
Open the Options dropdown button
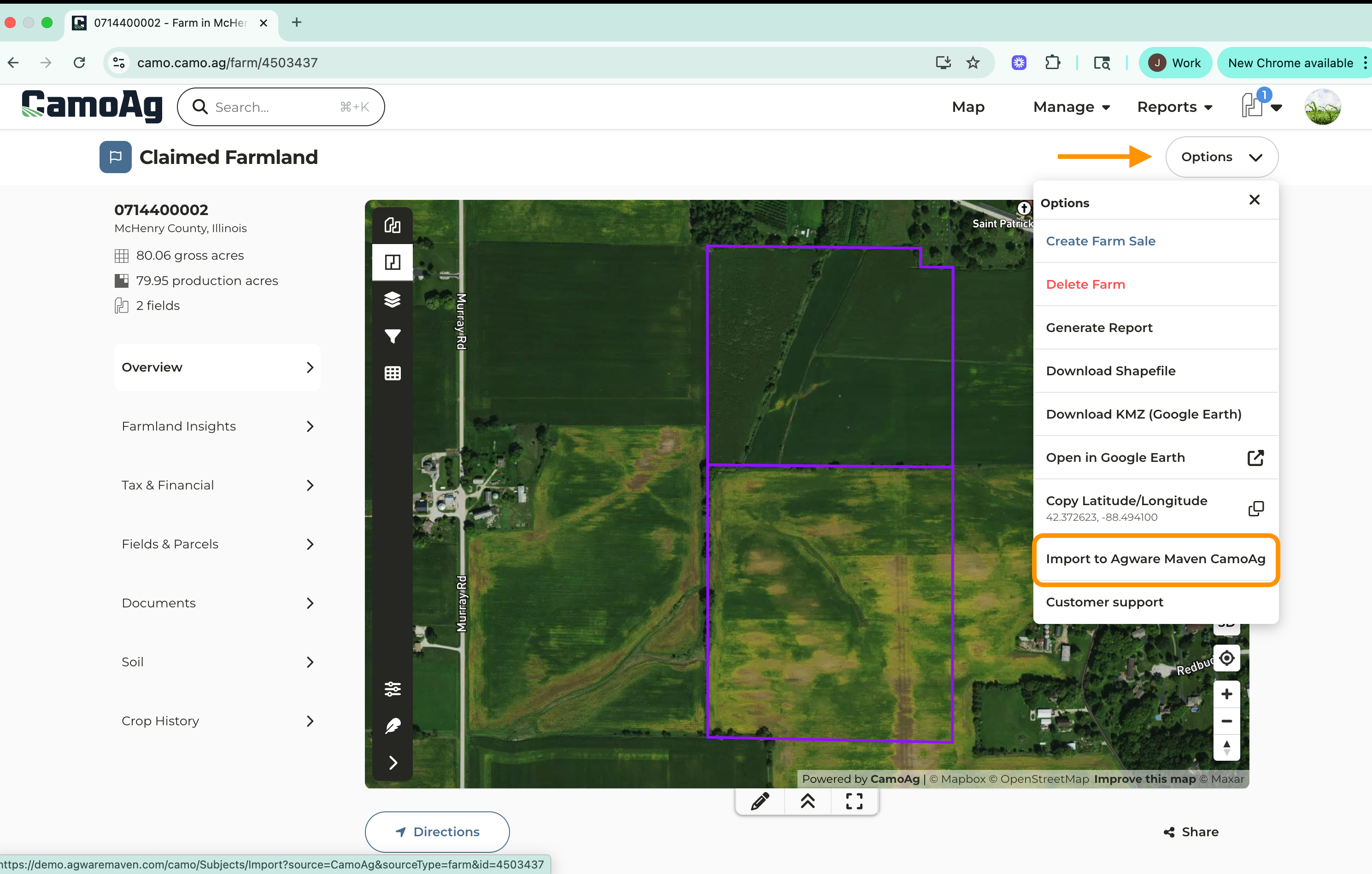pyautogui.click(x=1222, y=157)
